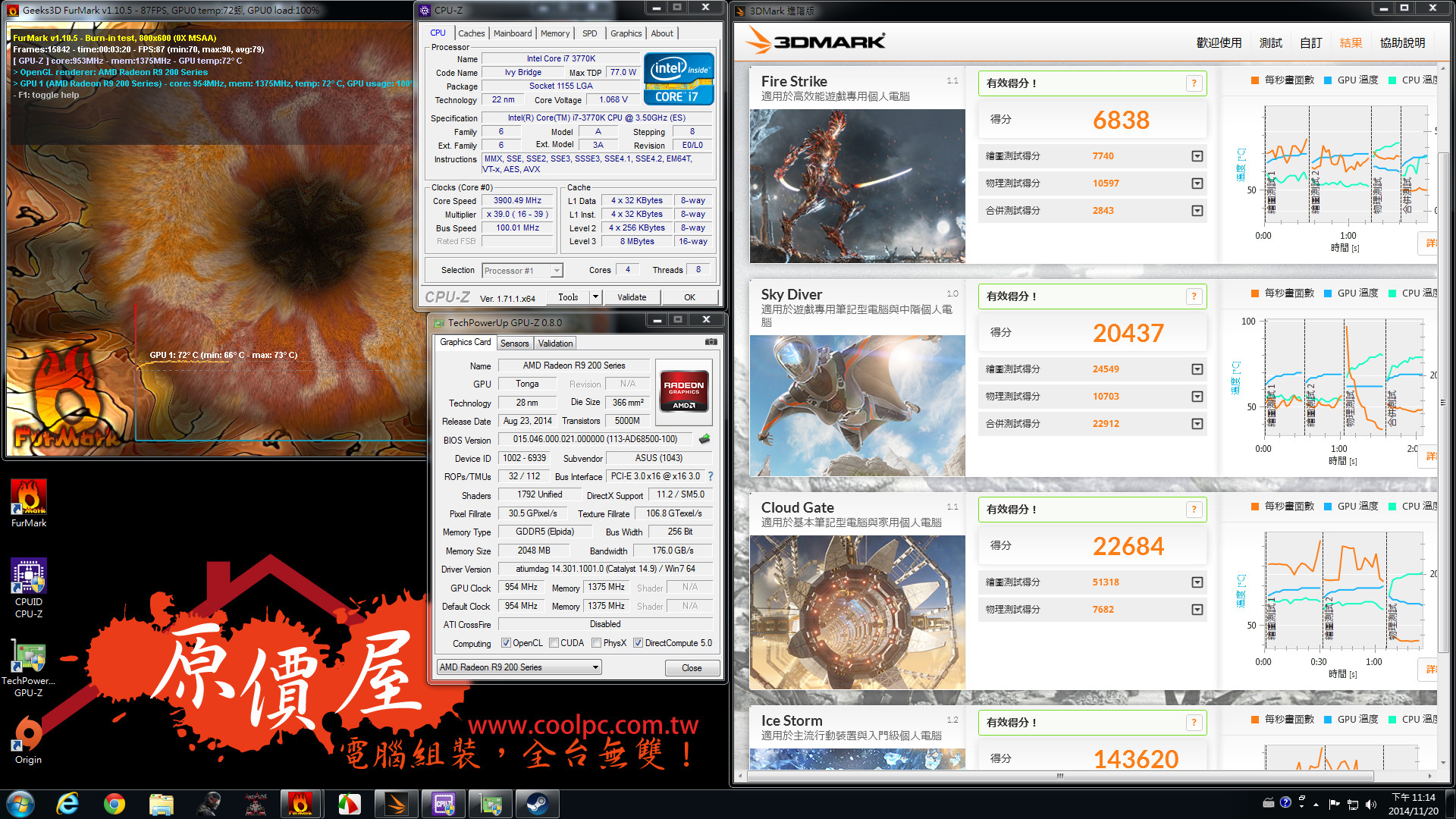Viewport: 1456px width, 819px height.
Task: Open 自訂 tab in 3DMark
Action: coord(1311,42)
